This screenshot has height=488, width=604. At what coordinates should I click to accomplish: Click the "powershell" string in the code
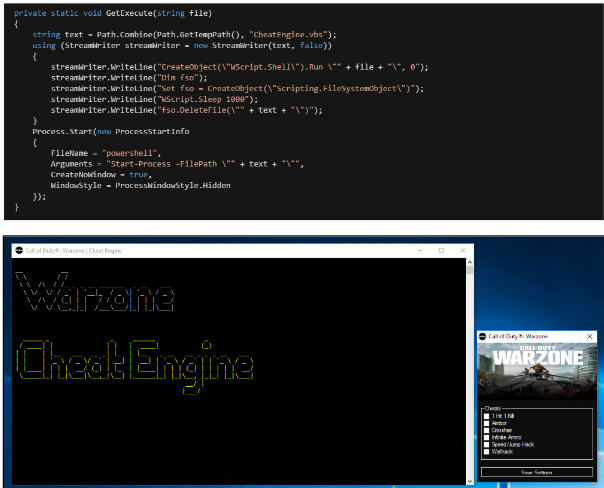coord(129,153)
